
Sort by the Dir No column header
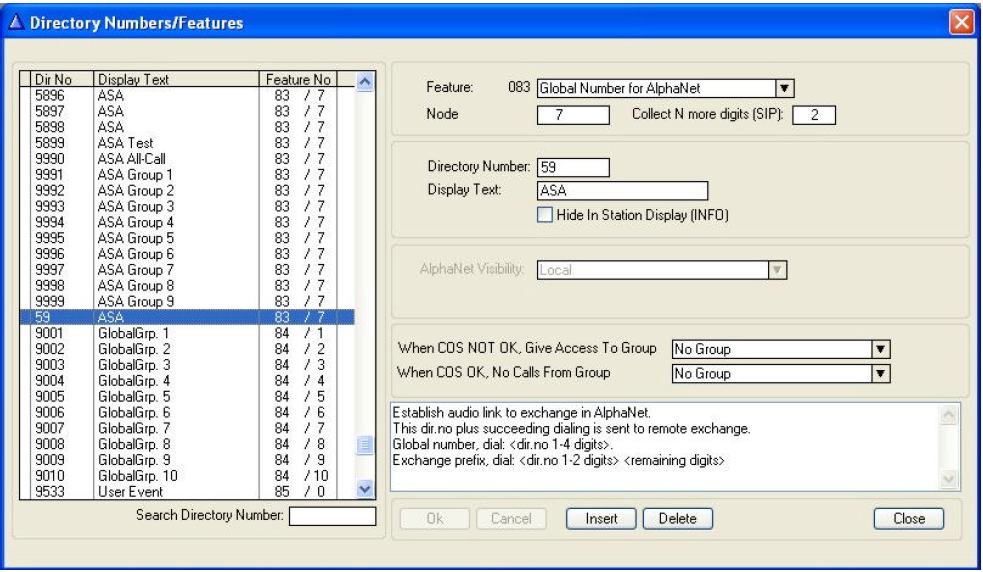click(x=57, y=78)
